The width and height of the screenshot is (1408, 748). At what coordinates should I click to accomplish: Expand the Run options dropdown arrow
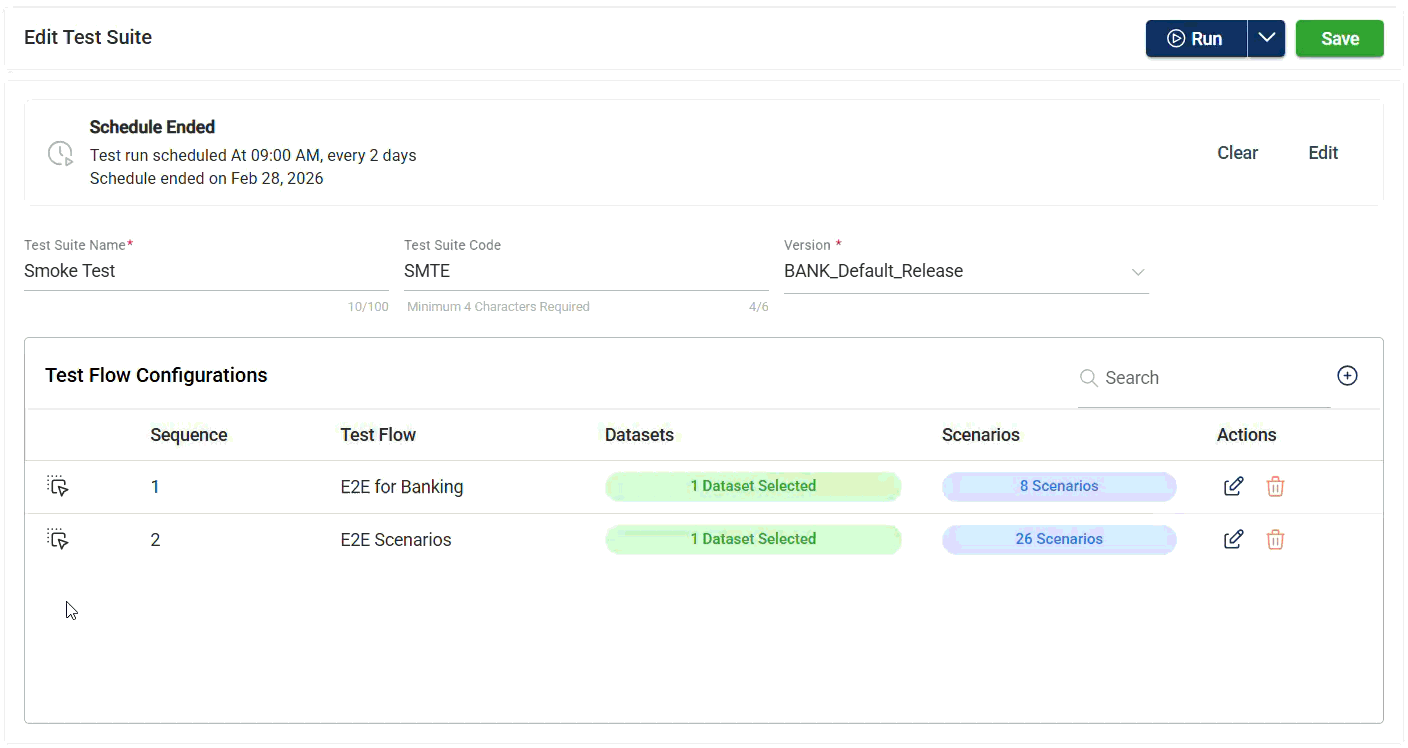(x=1266, y=38)
